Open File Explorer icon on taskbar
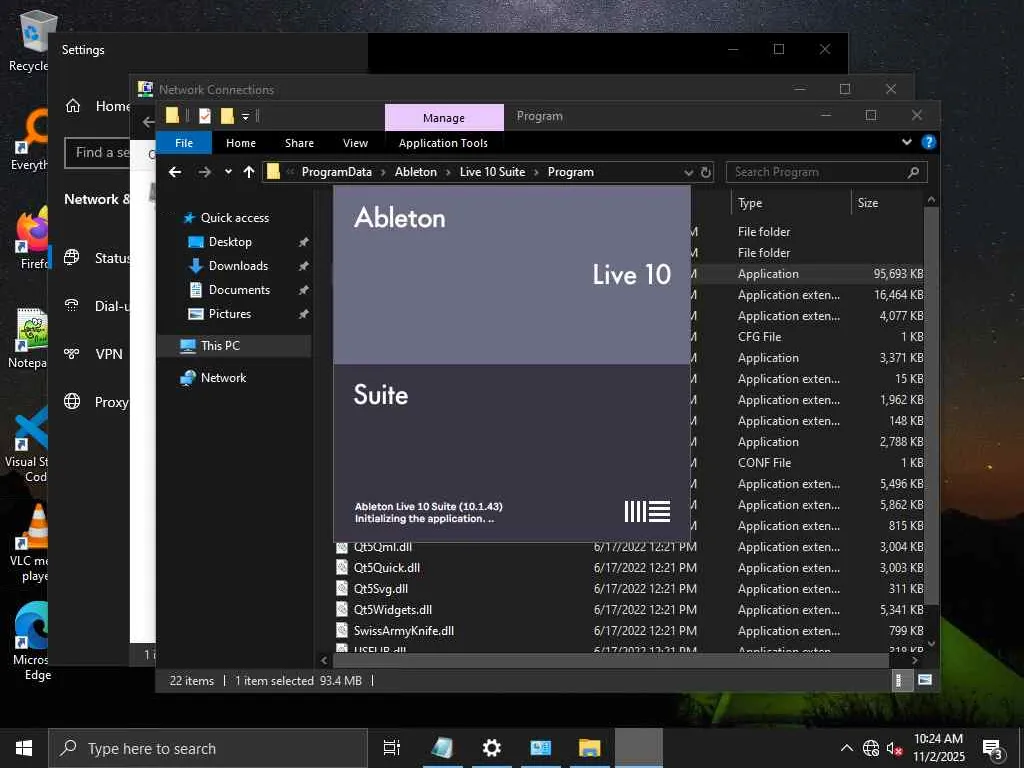 tap(589, 748)
